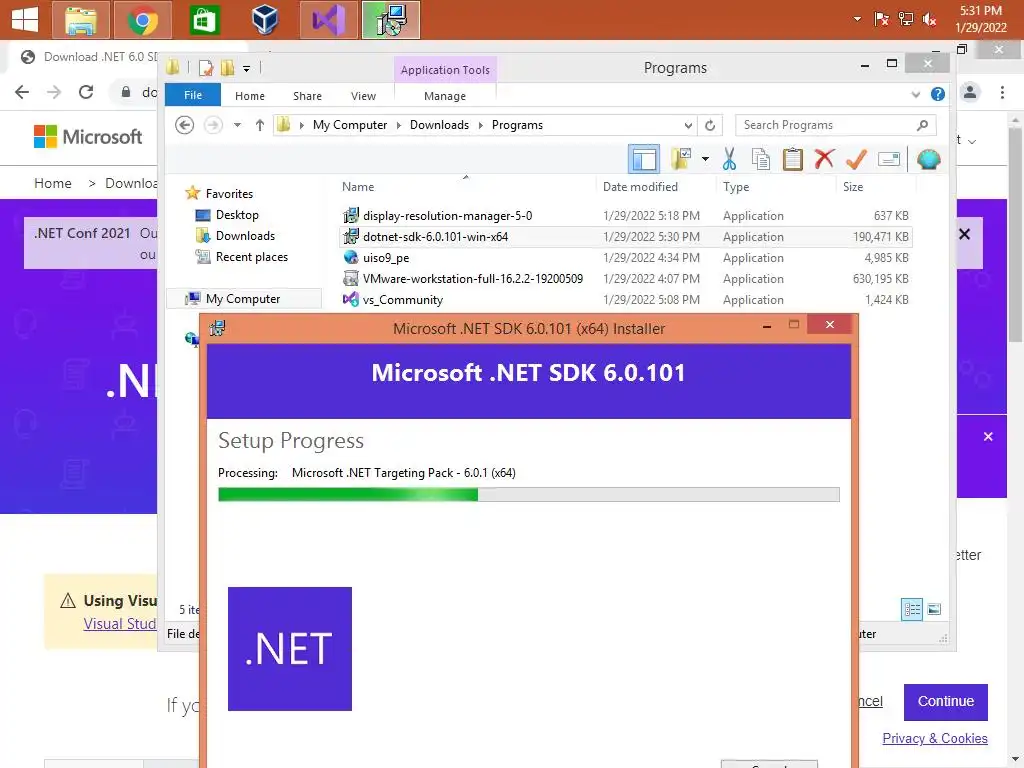Image resolution: width=1024 pixels, height=768 pixels.
Task: Expand the ribbon with the chevron
Action: pyautogui.click(x=915, y=95)
